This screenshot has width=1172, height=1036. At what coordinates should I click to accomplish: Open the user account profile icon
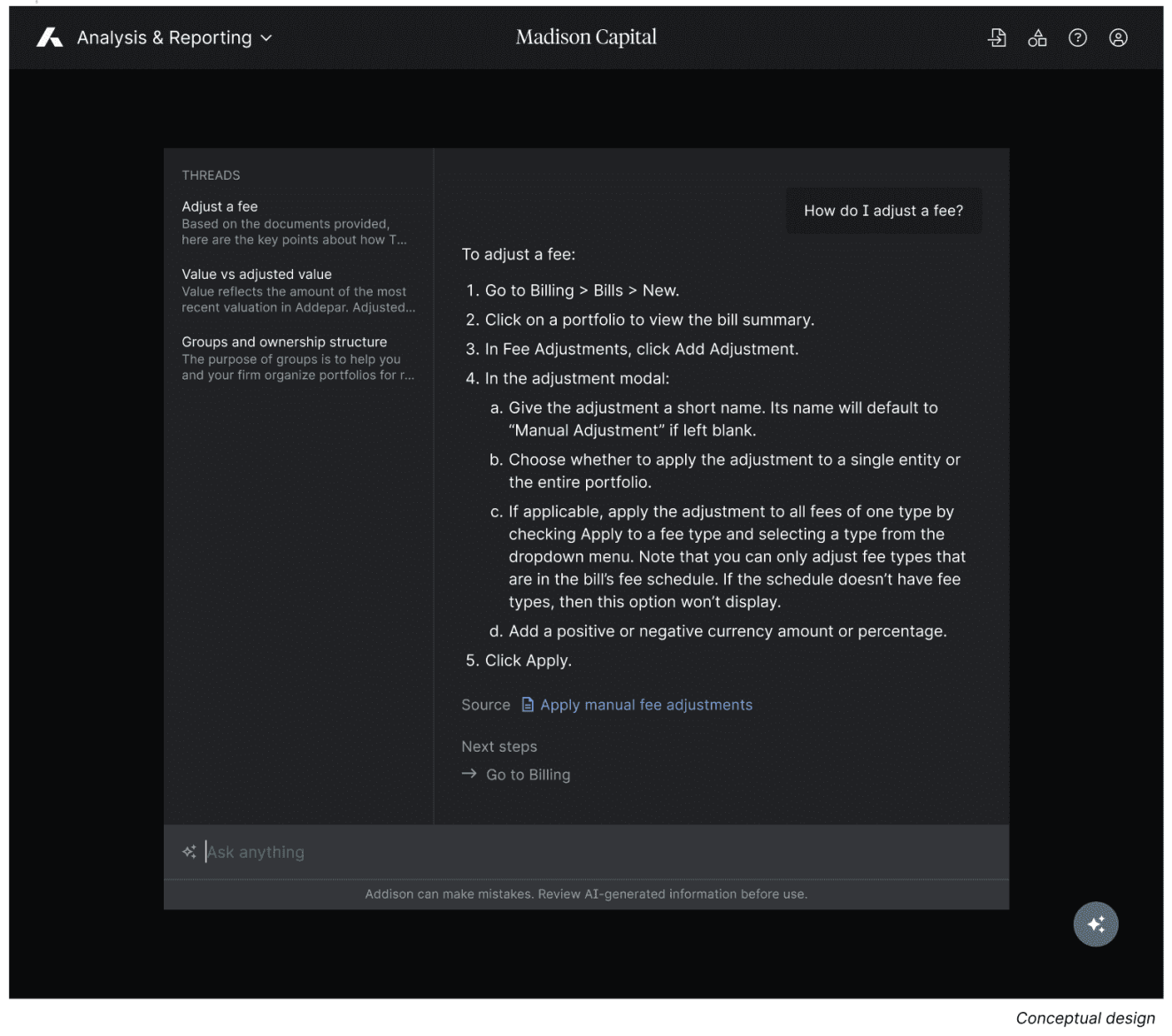tap(1118, 37)
